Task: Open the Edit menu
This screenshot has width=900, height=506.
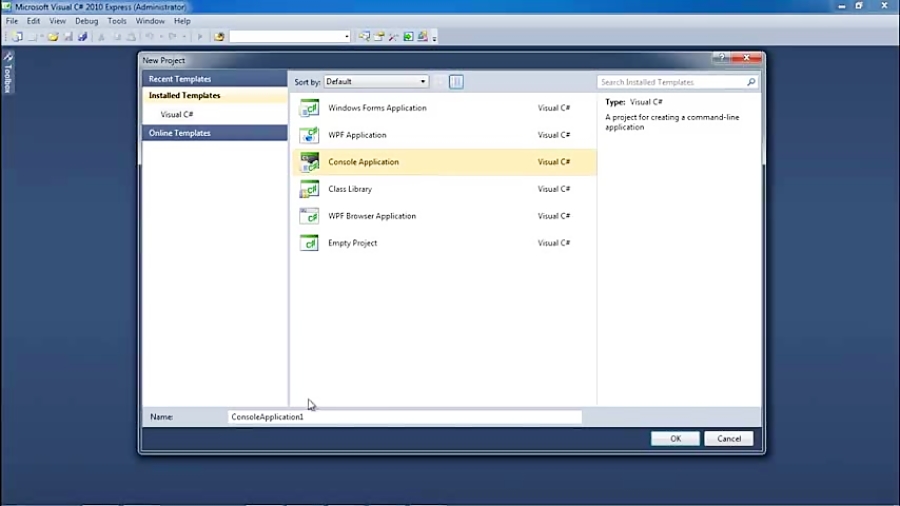Action: (33, 21)
